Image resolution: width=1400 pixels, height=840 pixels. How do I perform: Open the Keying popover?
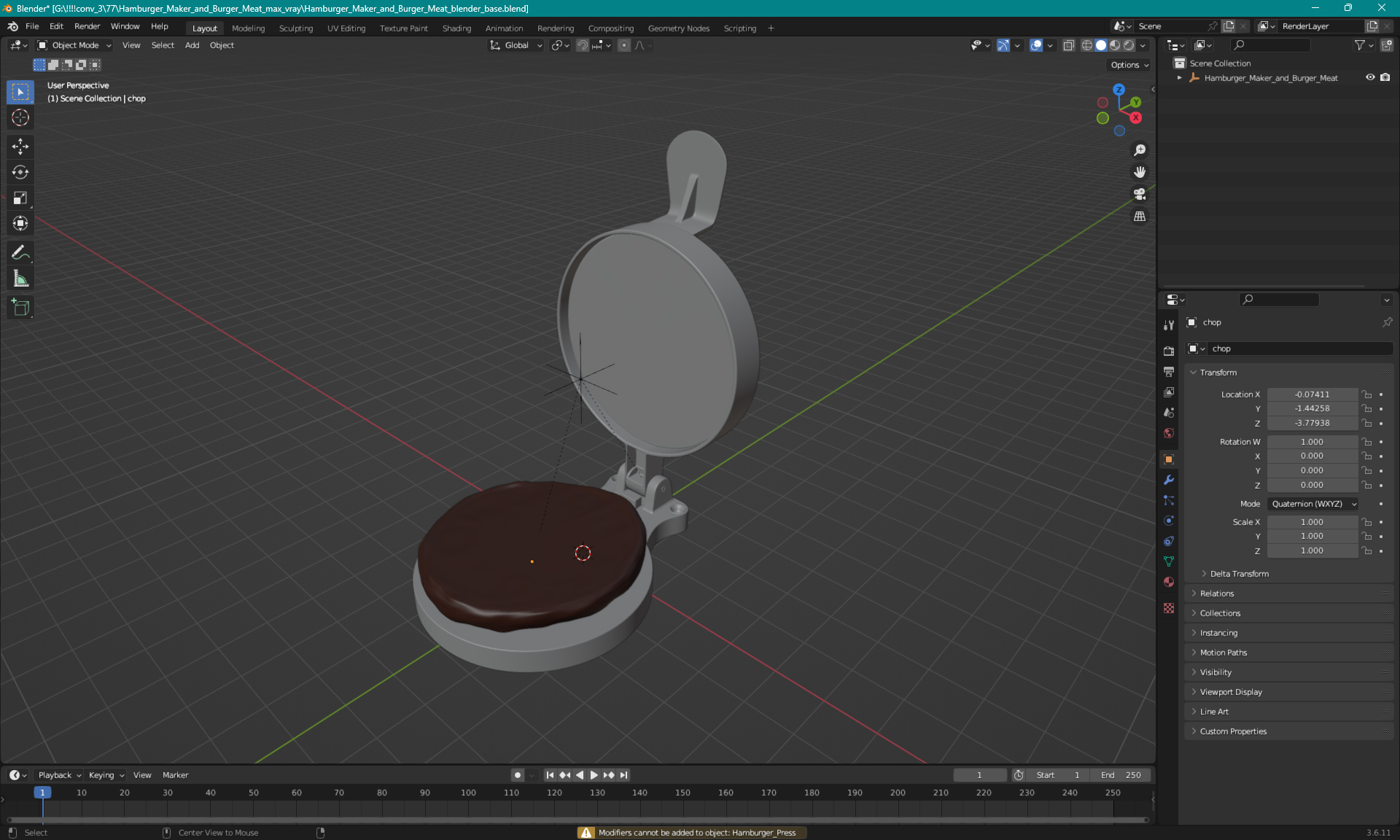[x=106, y=775]
